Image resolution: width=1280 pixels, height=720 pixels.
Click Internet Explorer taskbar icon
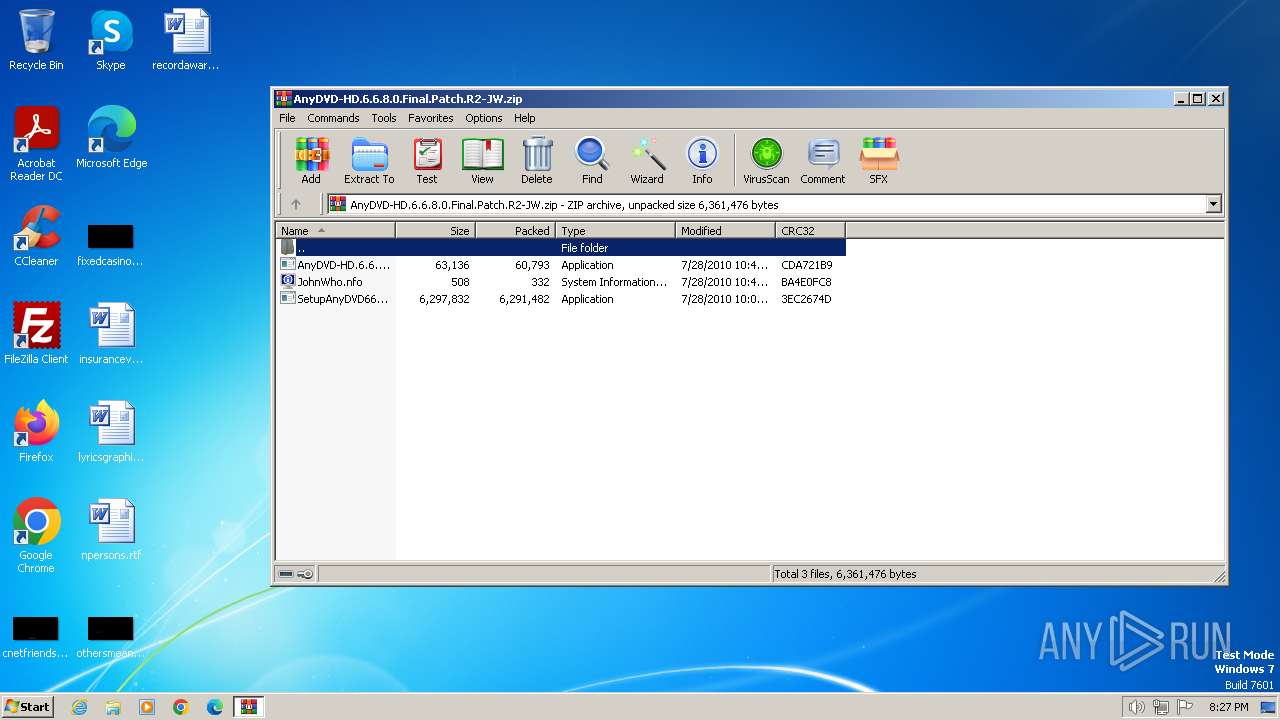coord(79,707)
